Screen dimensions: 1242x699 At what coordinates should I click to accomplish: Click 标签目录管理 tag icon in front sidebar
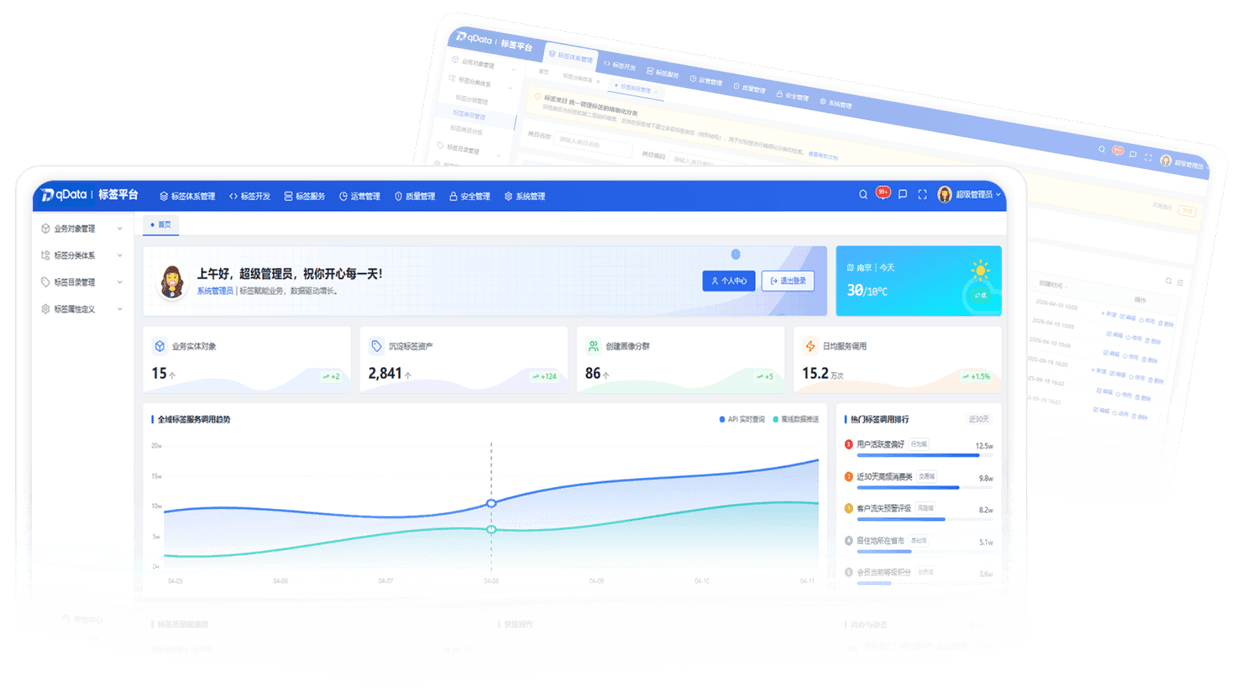45,283
